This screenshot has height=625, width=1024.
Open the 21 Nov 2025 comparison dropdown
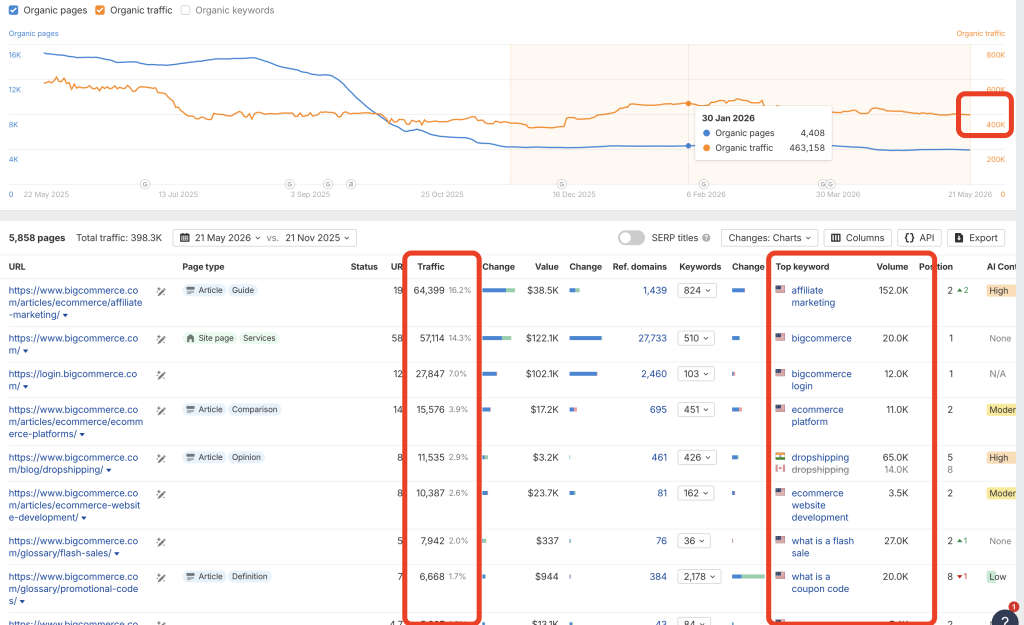click(317, 238)
